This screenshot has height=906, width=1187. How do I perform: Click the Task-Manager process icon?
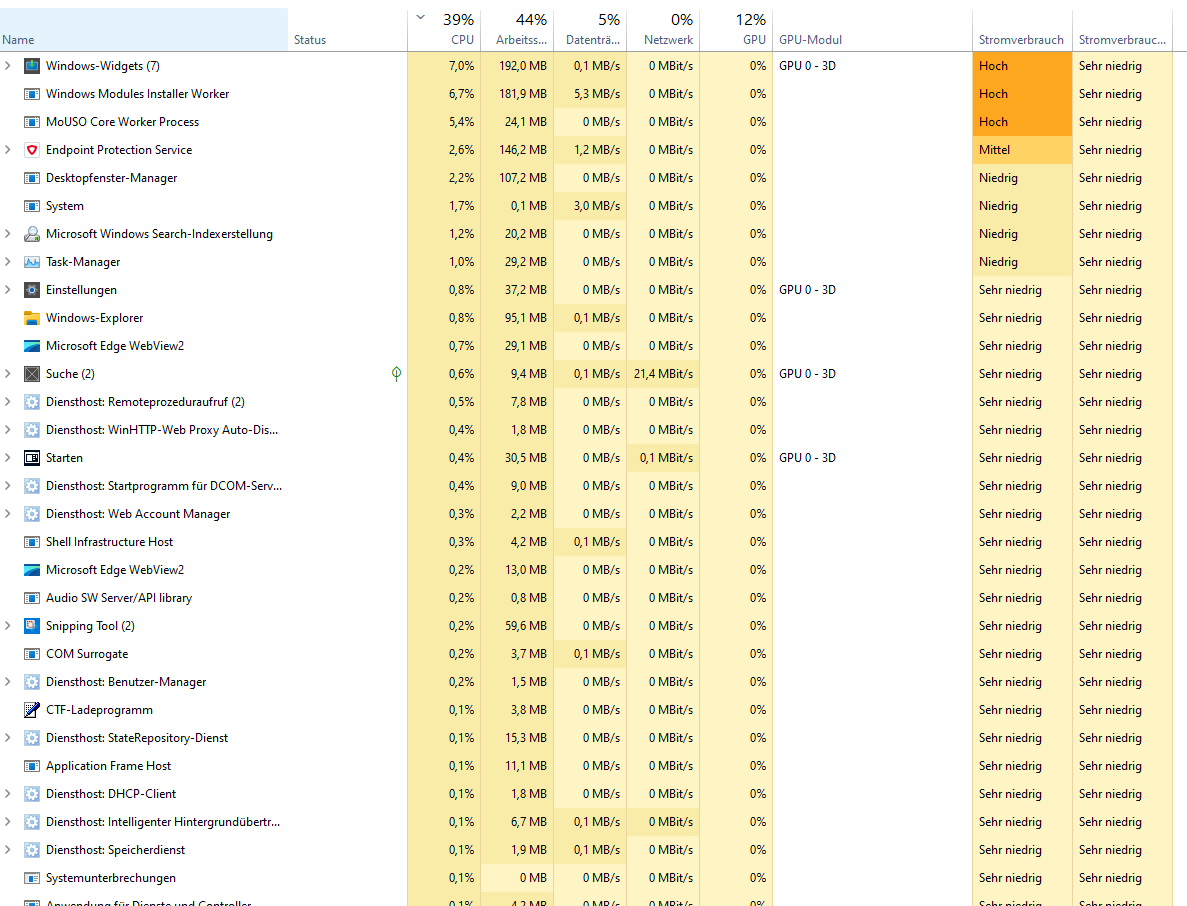[32, 262]
